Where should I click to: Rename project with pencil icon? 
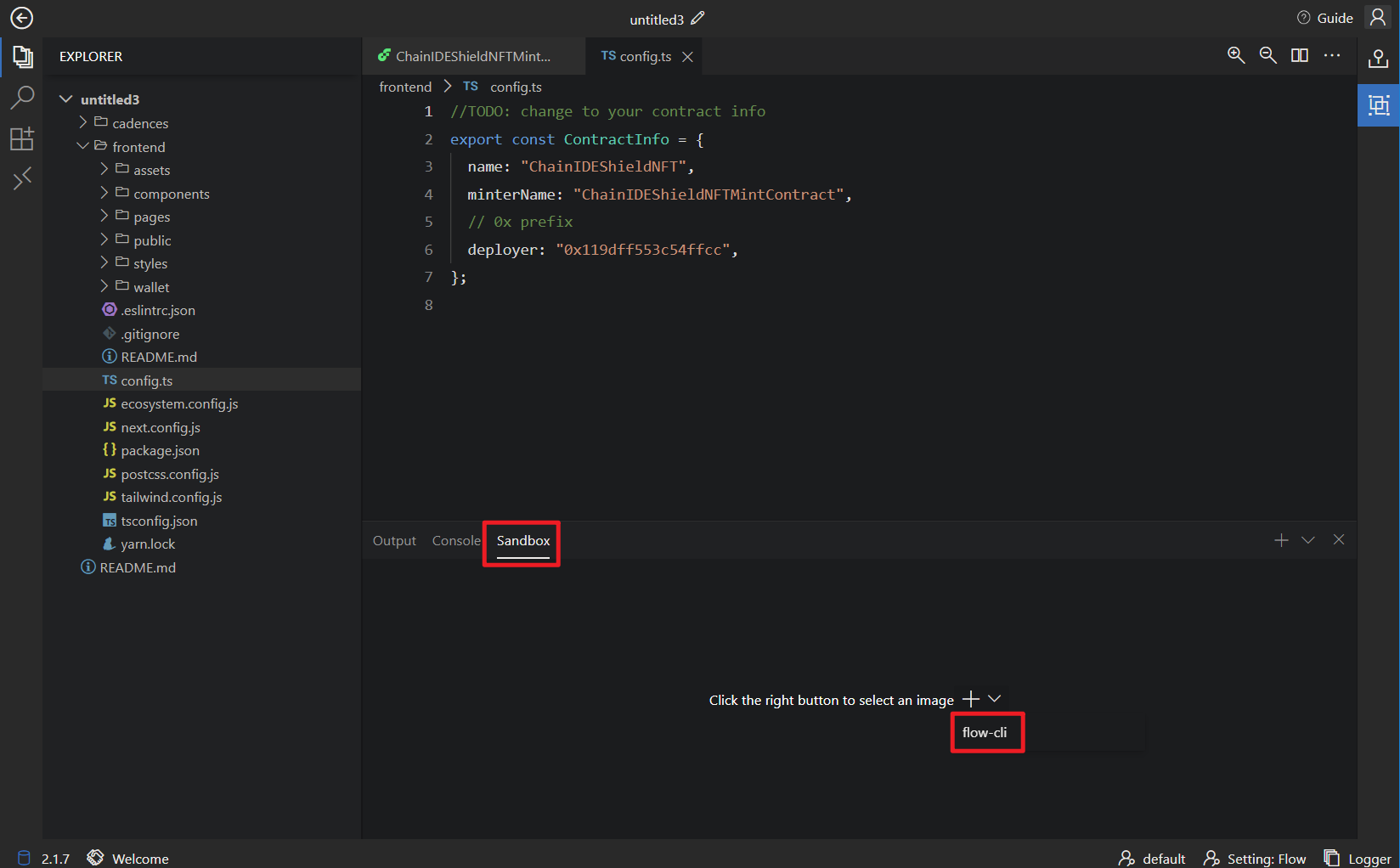697,19
